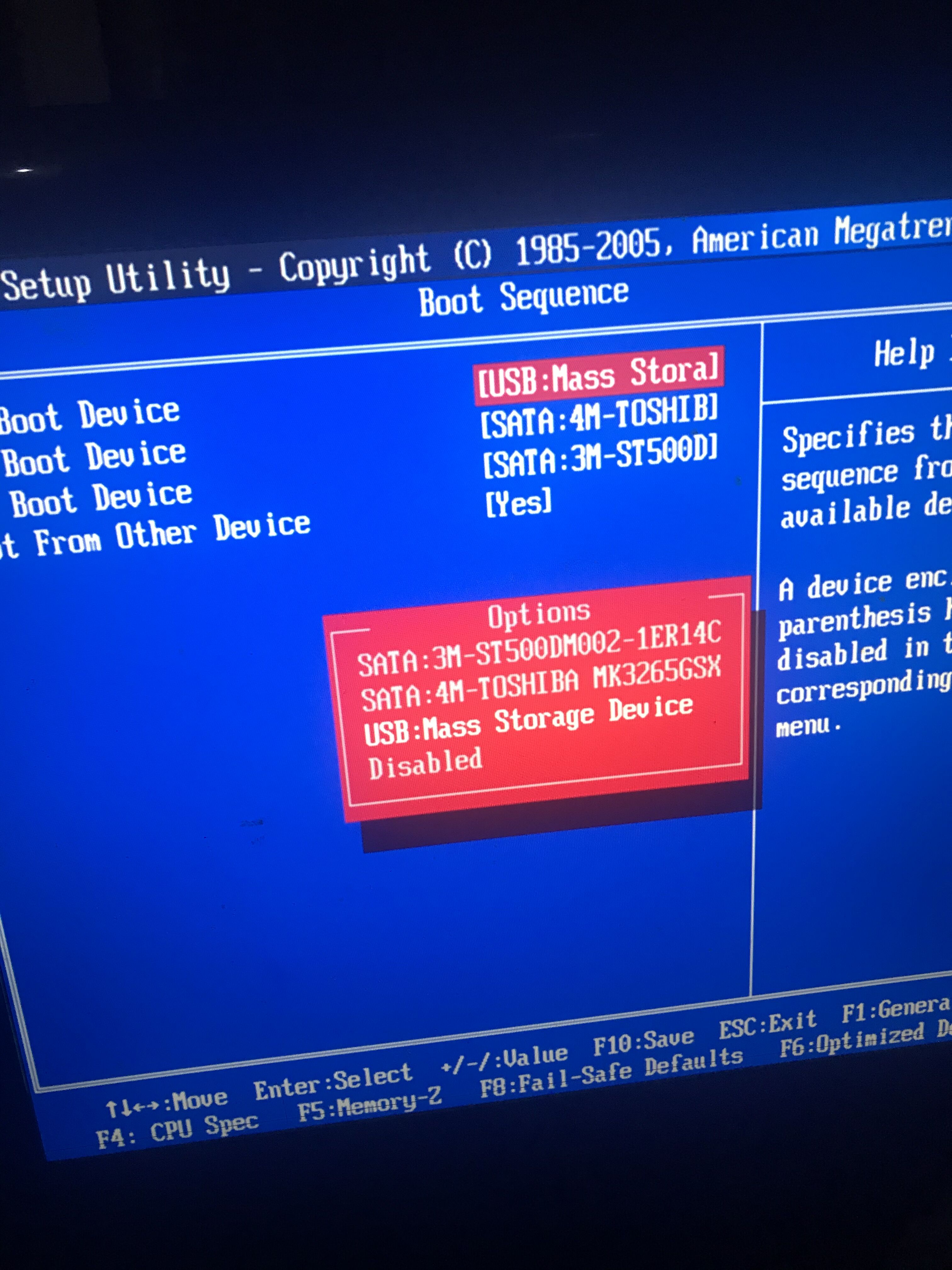Click the Boot From Other Device label

pyautogui.click(x=155, y=536)
